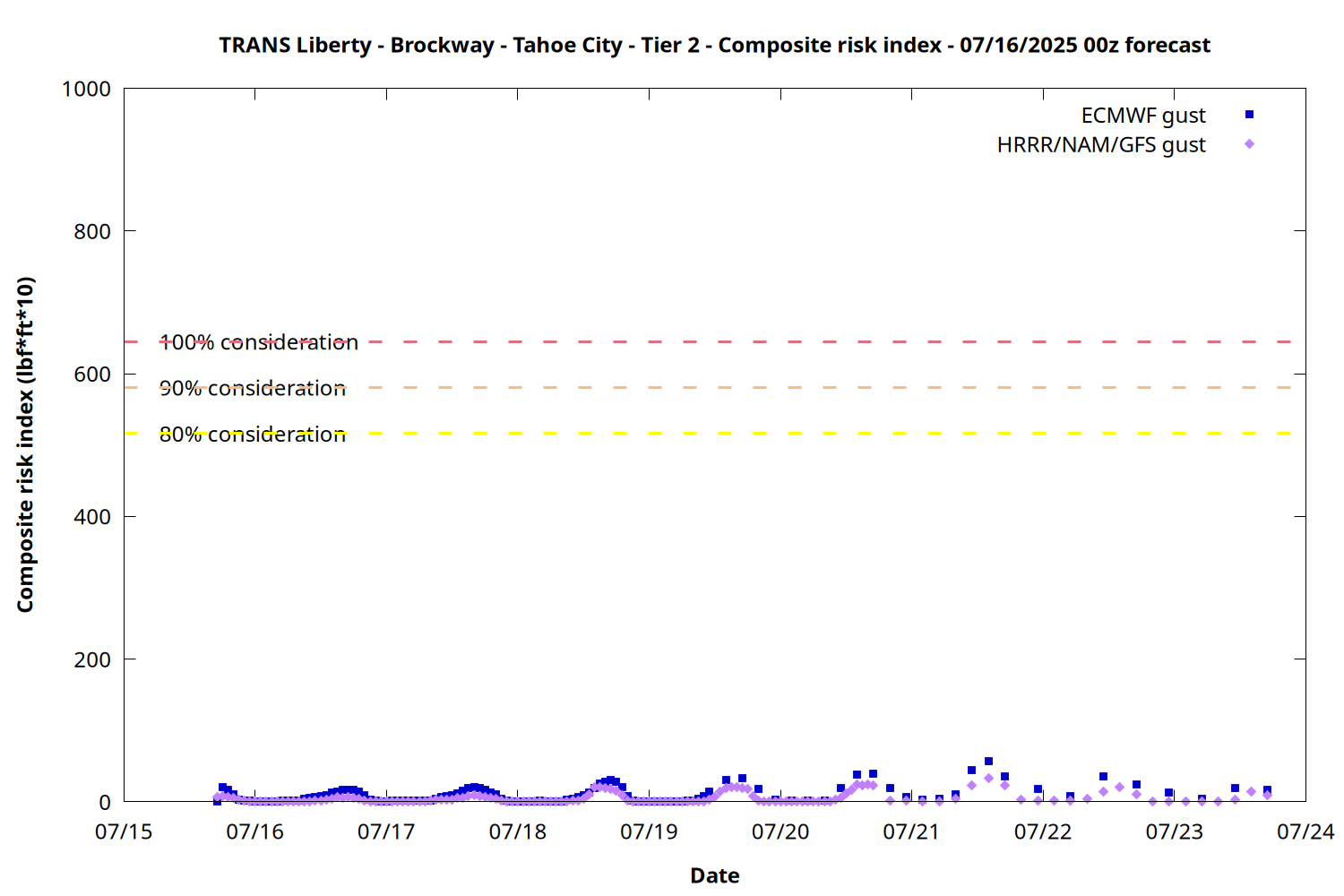
Task: Click the 600 y-axis value label
Action: tap(92, 375)
